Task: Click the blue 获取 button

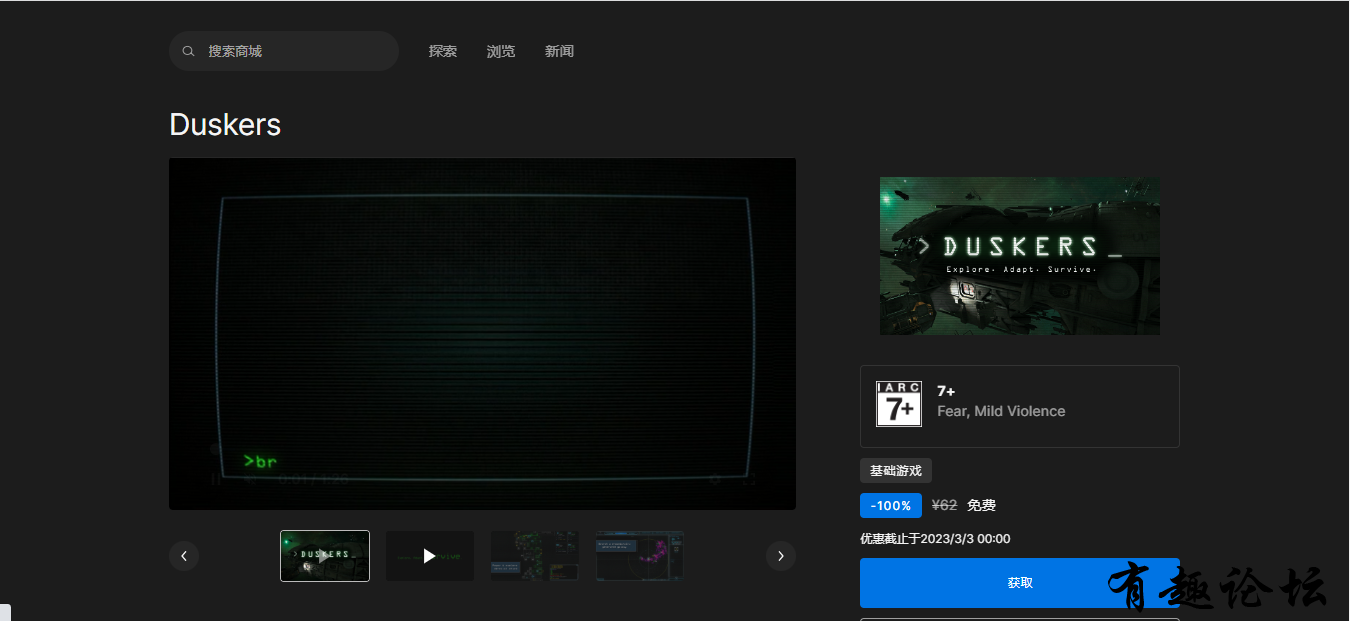Action: [x=1020, y=583]
